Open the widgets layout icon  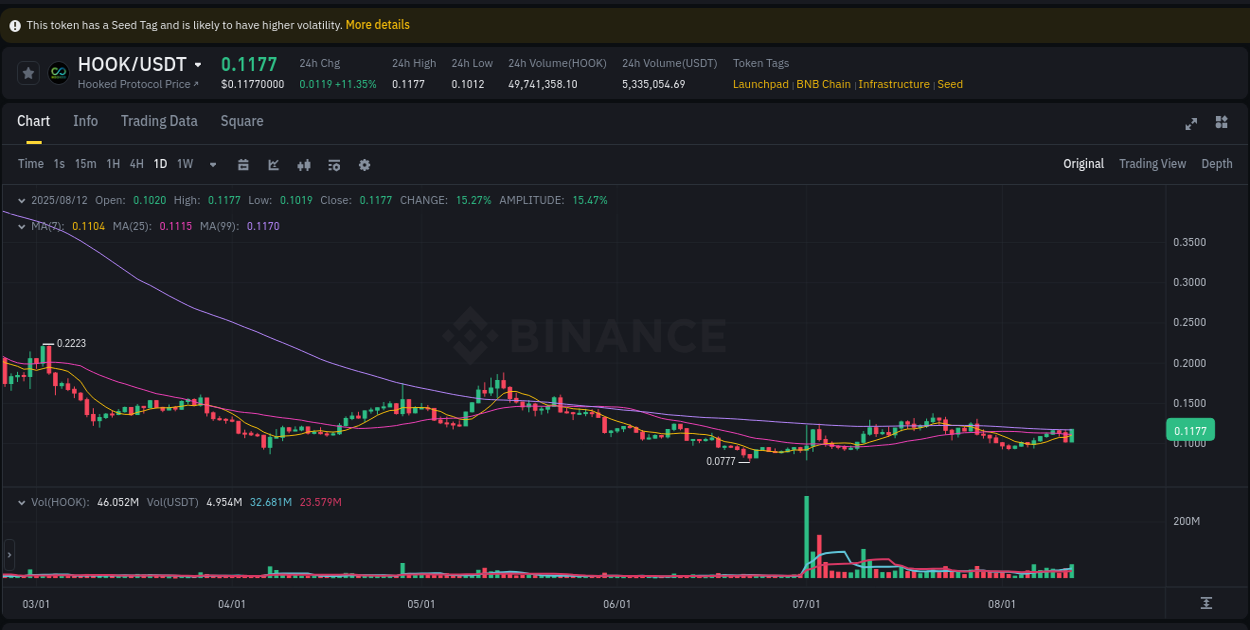point(1221,123)
